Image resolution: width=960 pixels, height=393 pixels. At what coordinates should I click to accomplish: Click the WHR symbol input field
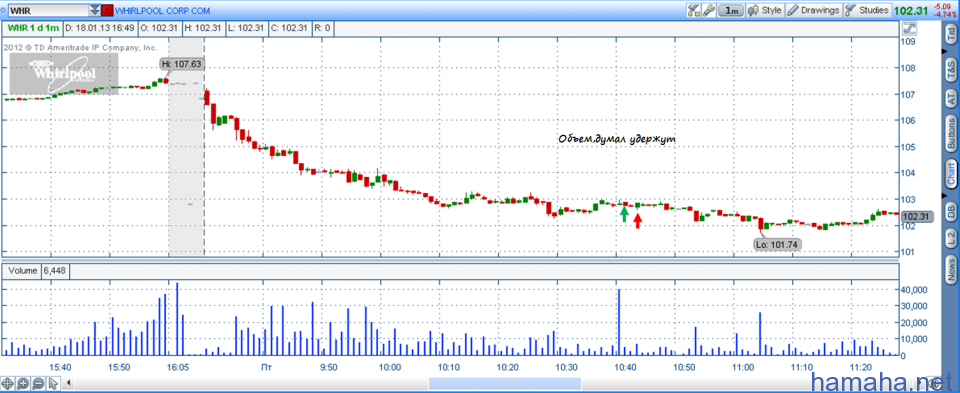click(x=48, y=10)
